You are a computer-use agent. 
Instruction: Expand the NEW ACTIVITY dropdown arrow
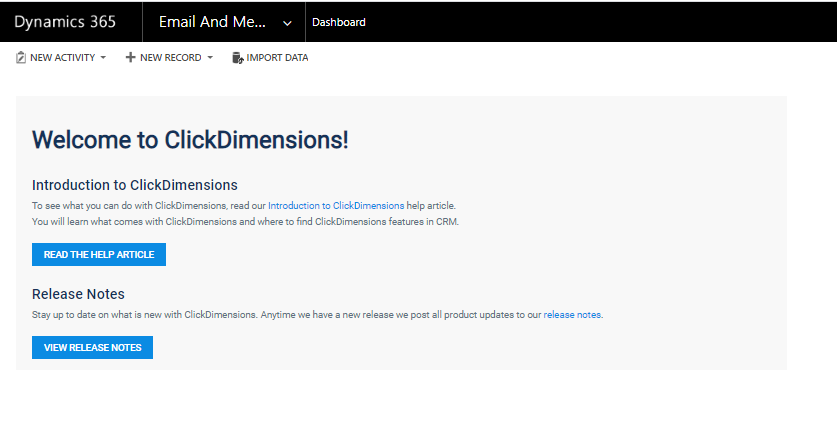coord(103,58)
